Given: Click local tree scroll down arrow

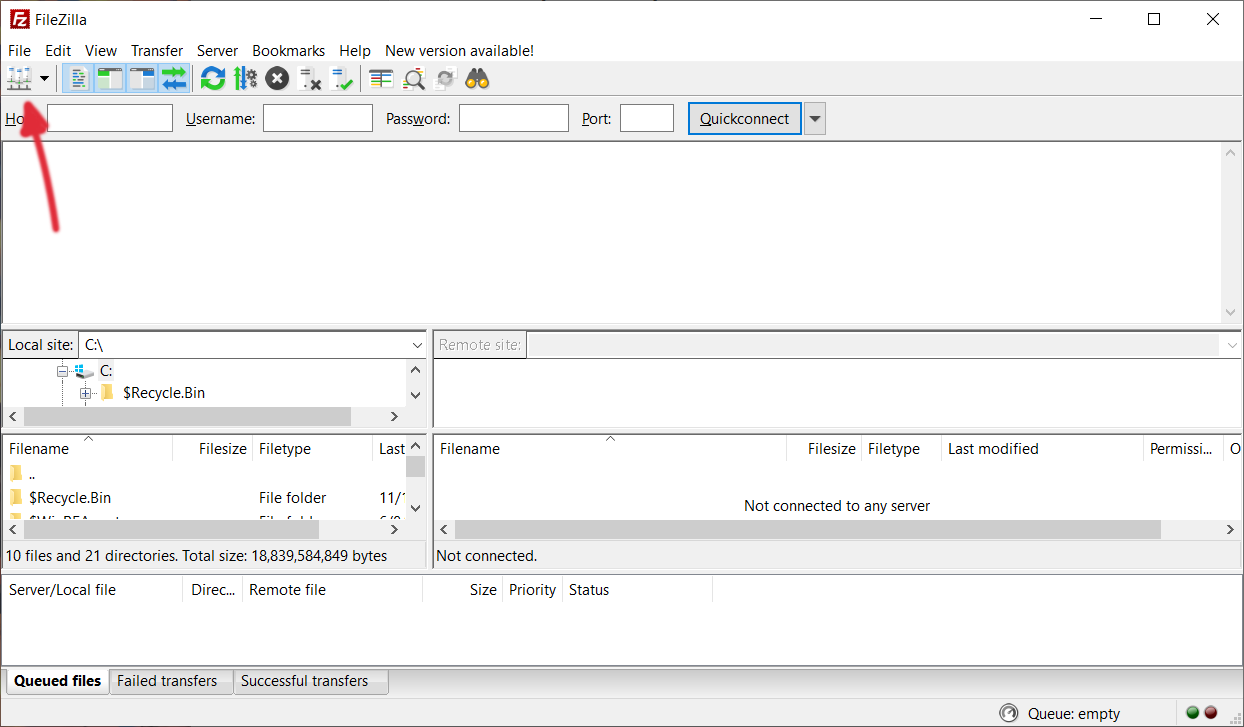Looking at the screenshot, I should point(416,394).
